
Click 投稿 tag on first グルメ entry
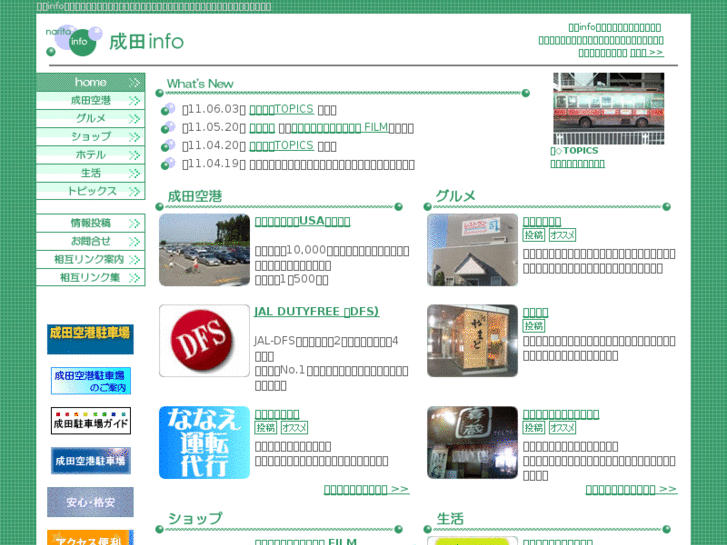(x=534, y=235)
